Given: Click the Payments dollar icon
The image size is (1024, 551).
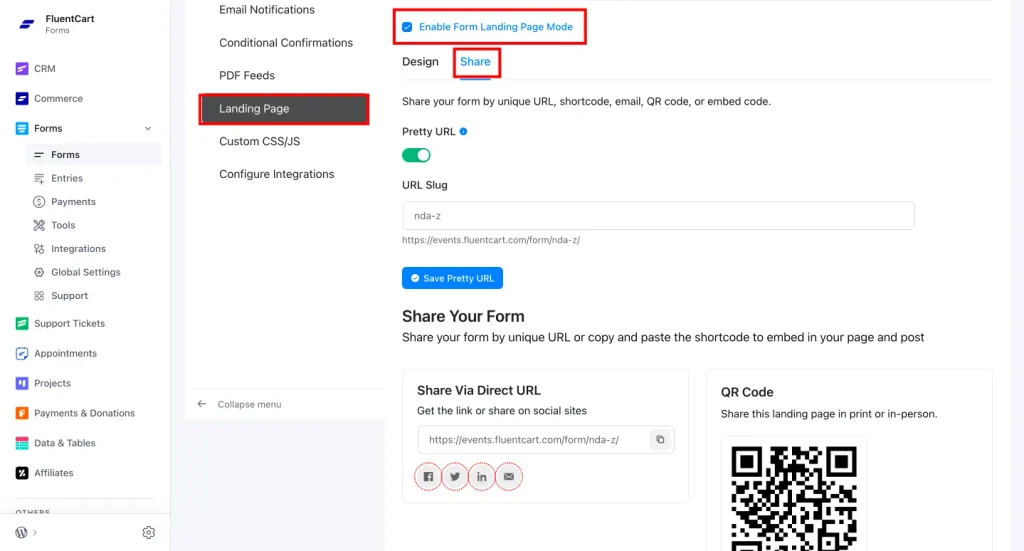Looking at the screenshot, I should [x=39, y=202].
